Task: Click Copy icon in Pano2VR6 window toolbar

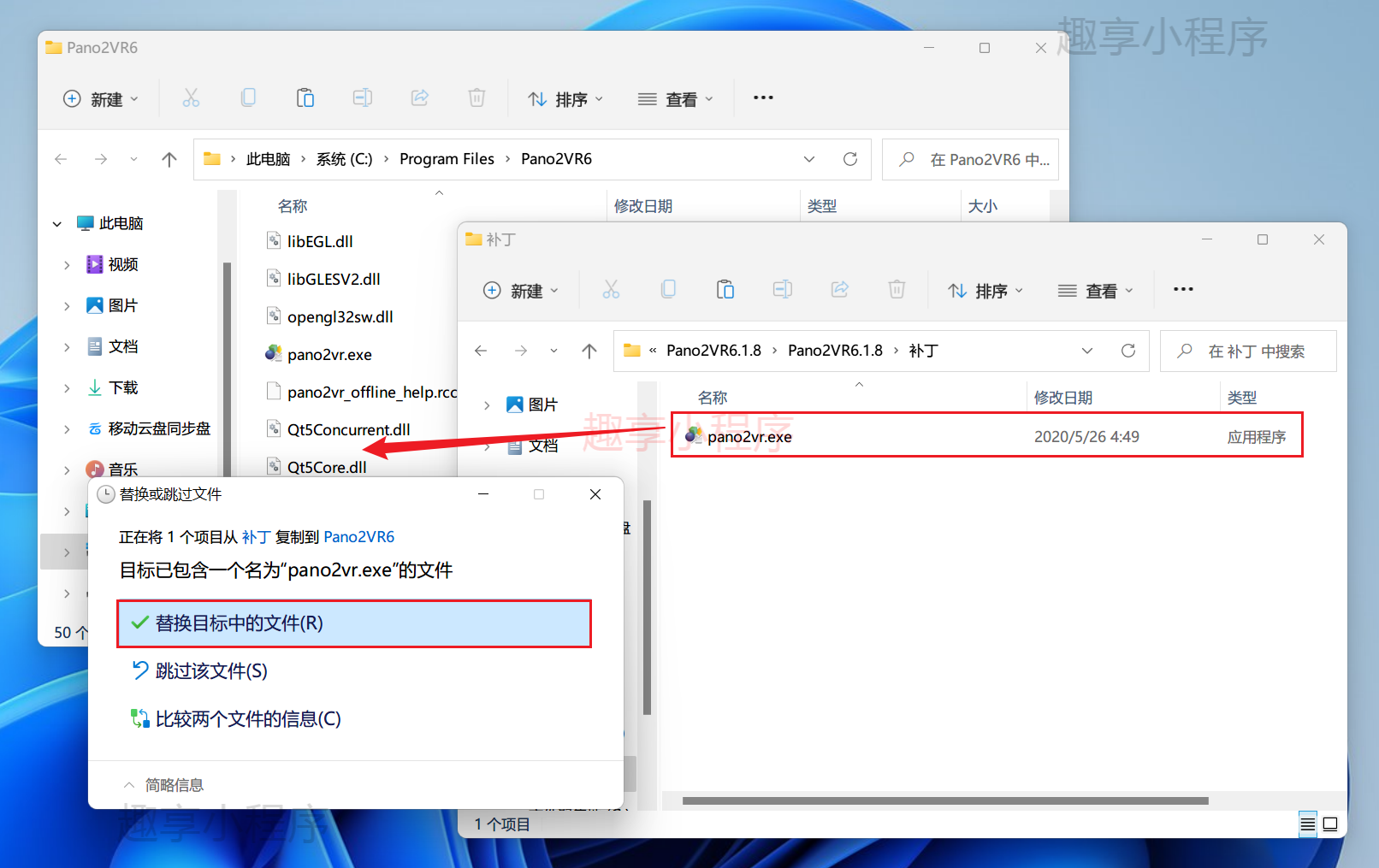Action: 248,98
